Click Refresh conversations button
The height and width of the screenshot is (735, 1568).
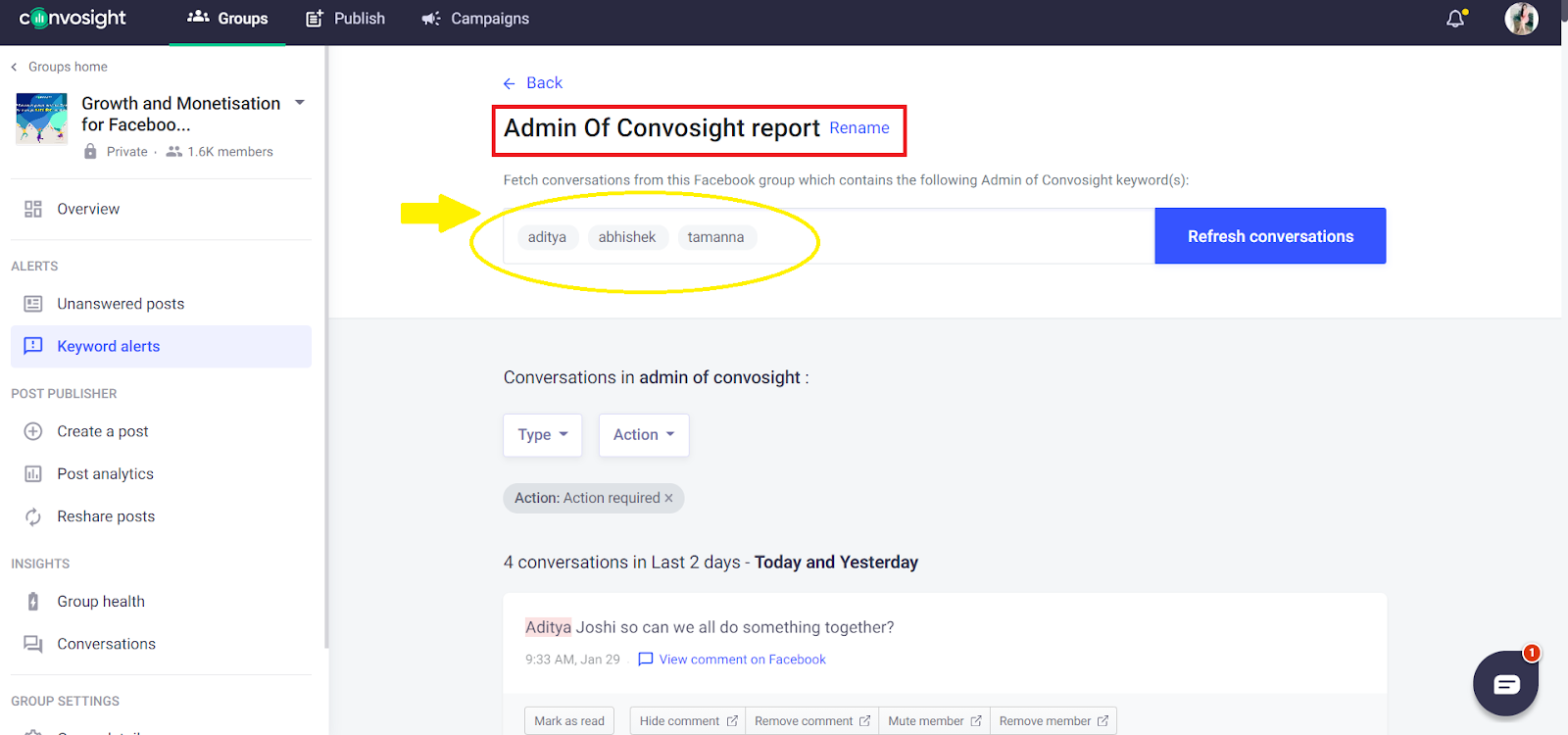[x=1270, y=236]
